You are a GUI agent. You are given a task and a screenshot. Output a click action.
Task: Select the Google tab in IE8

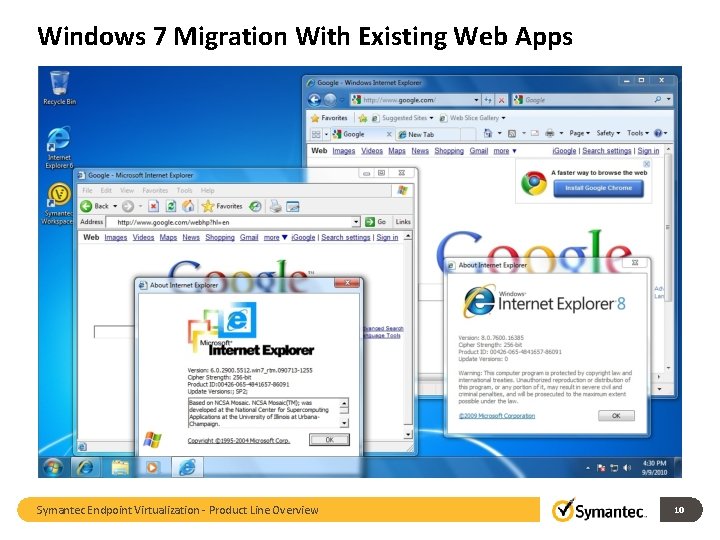click(x=362, y=134)
